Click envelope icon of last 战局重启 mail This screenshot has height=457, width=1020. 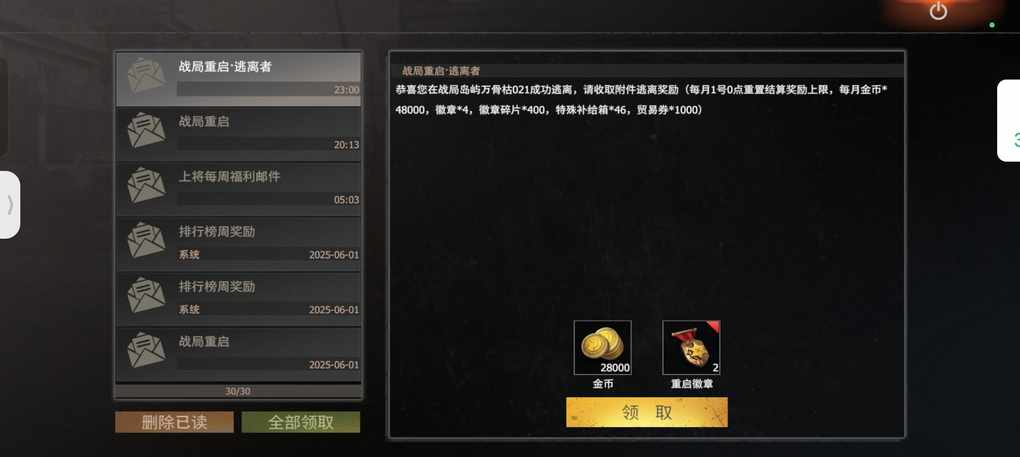[146, 350]
